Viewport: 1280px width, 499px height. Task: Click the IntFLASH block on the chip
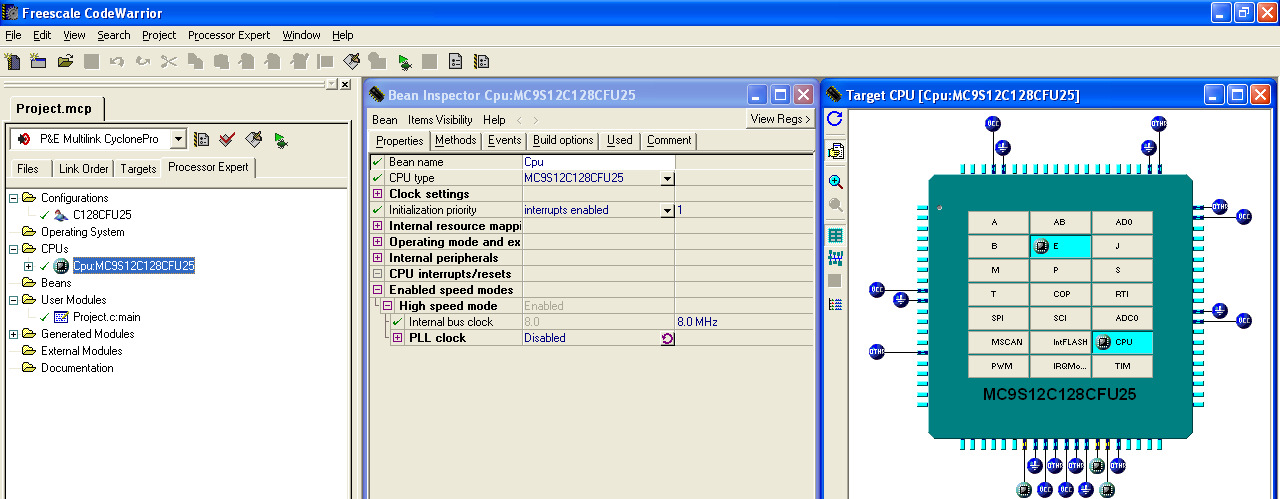click(x=1060, y=342)
